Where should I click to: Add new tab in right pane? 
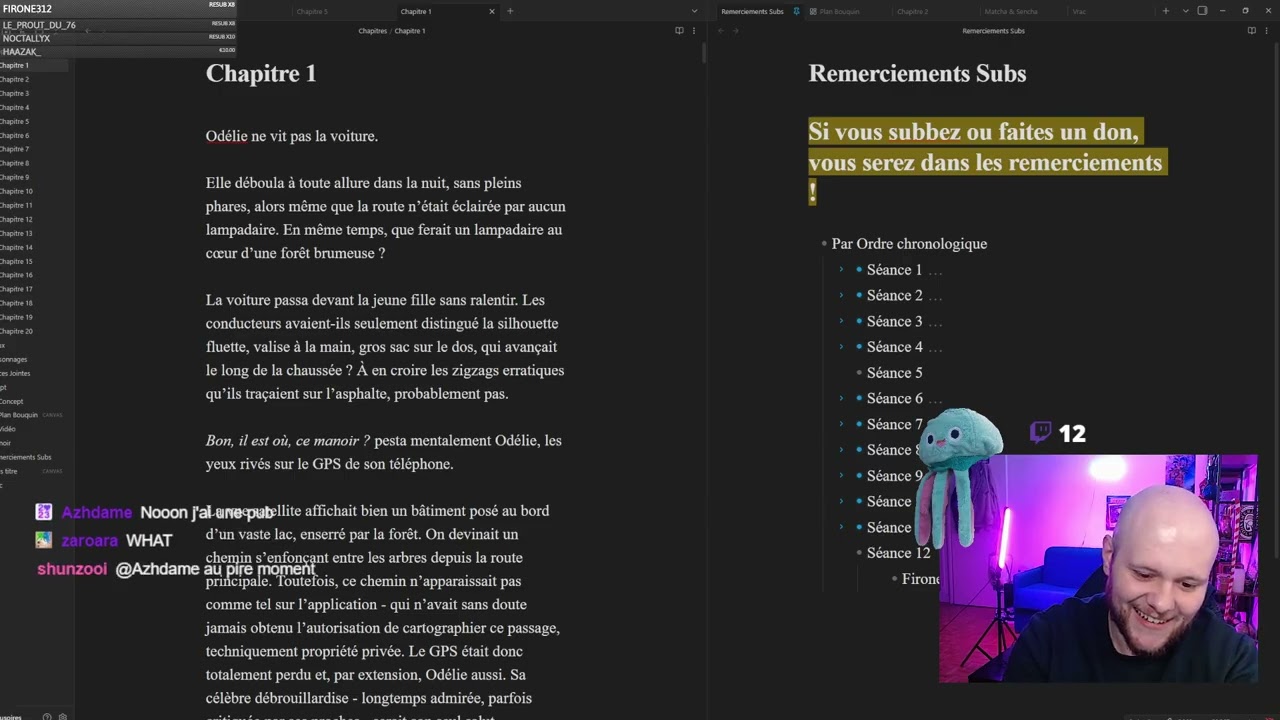[x=1165, y=11]
